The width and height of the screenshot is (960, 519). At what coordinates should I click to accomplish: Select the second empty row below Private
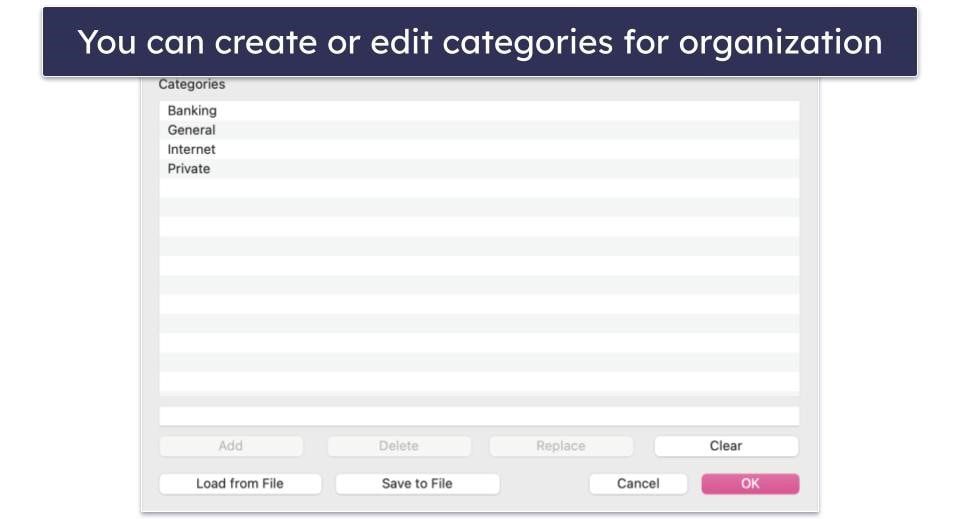tap(479, 207)
